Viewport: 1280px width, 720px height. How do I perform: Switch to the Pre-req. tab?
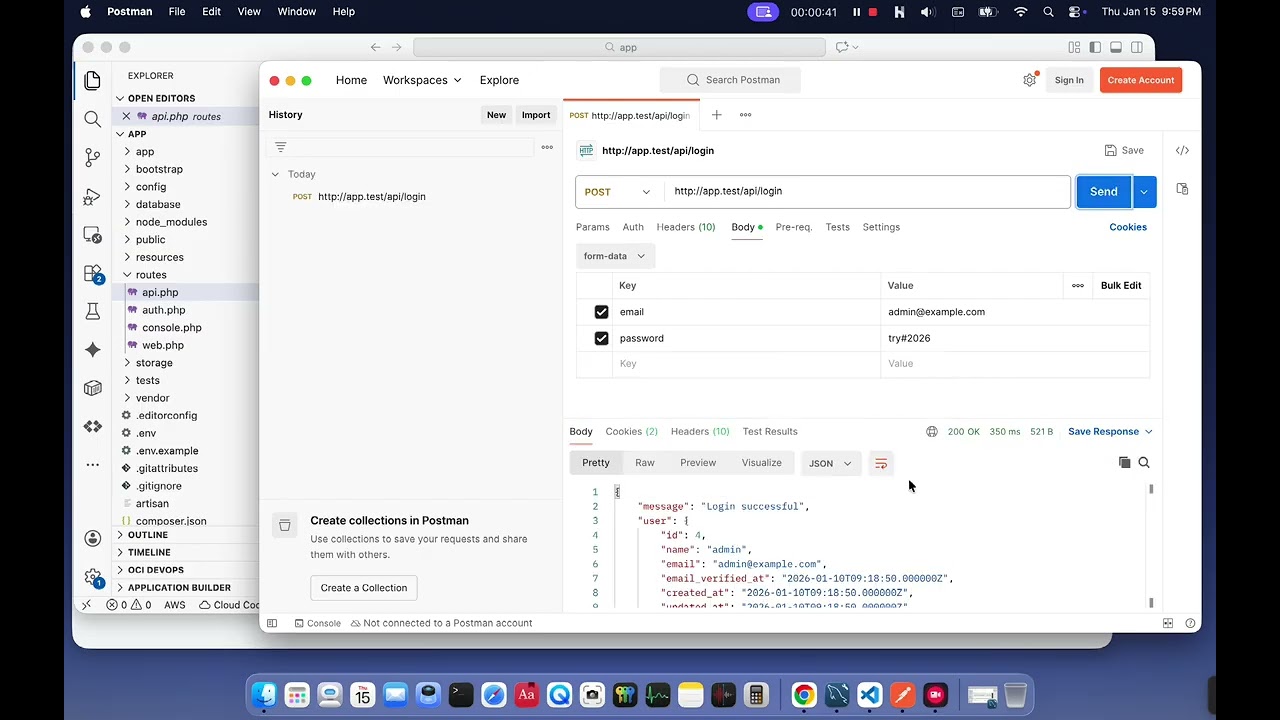tap(794, 227)
